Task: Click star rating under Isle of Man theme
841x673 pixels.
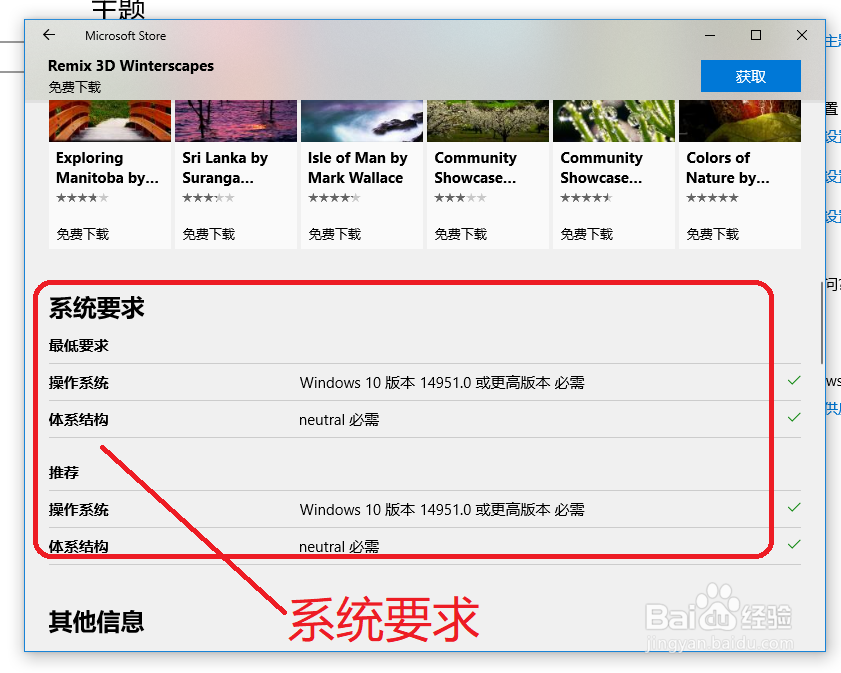Action: point(334,198)
